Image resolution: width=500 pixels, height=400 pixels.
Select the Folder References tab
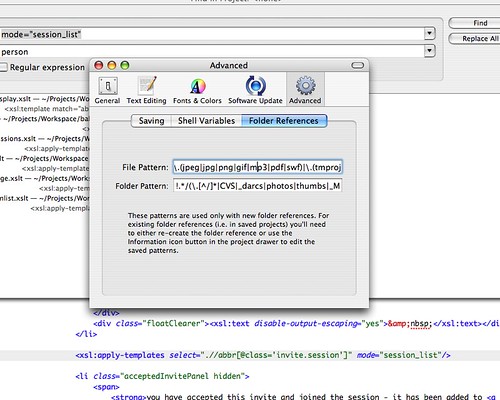click(284, 121)
